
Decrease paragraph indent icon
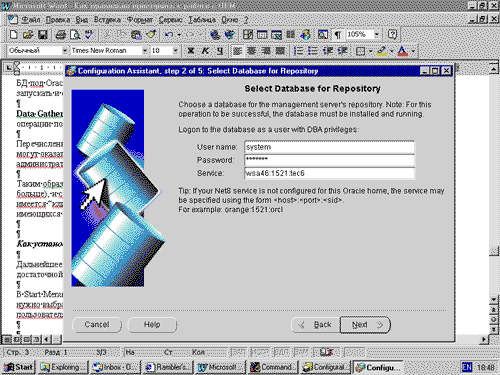coord(328,51)
